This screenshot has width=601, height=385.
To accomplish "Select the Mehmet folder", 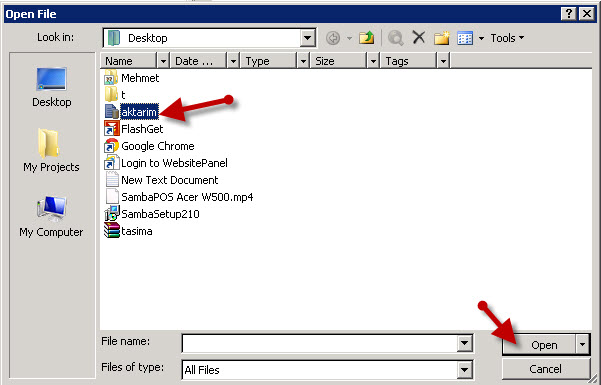I will pyautogui.click(x=140, y=78).
